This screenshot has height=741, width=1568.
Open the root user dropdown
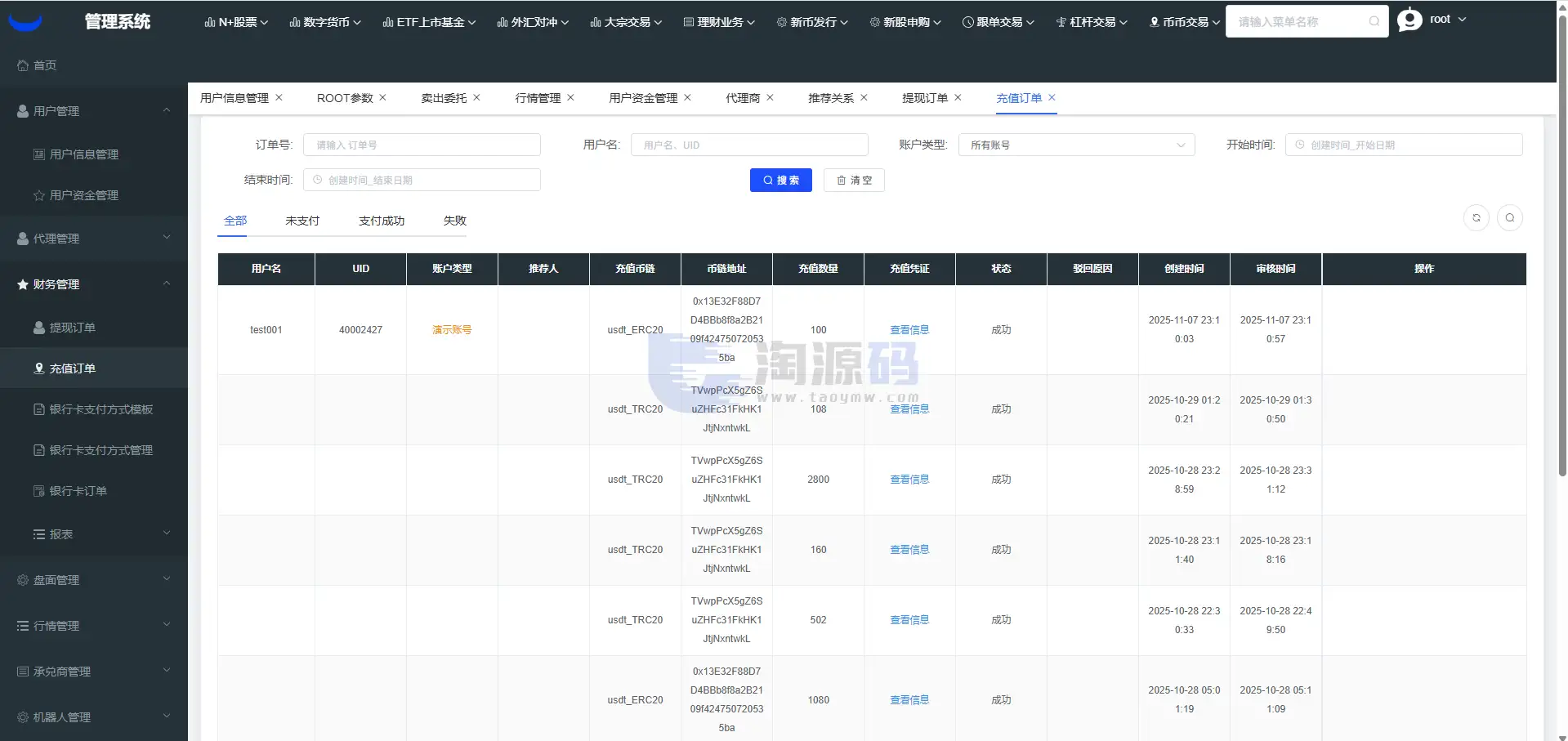coord(1447,19)
